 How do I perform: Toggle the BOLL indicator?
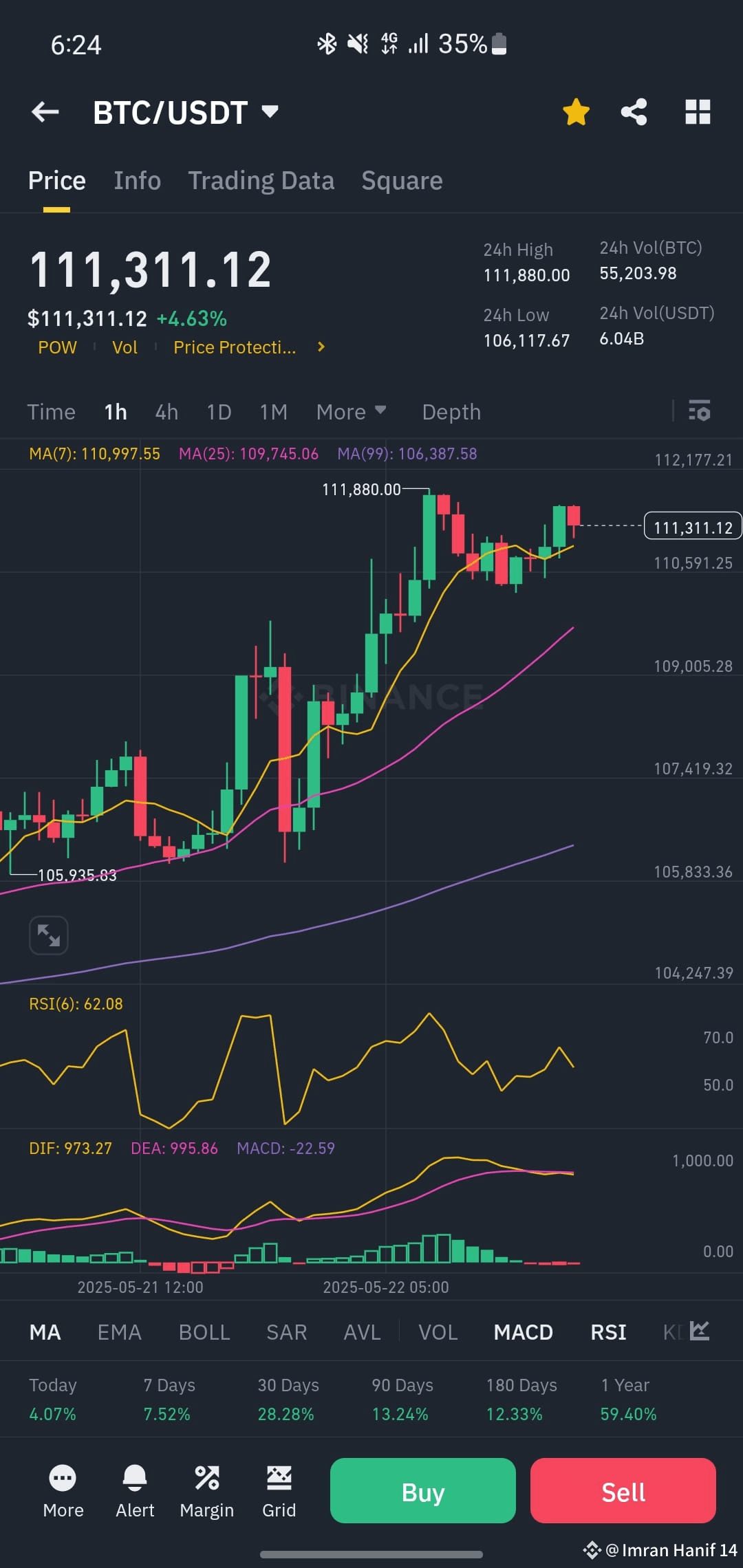(x=204, y=1332)
